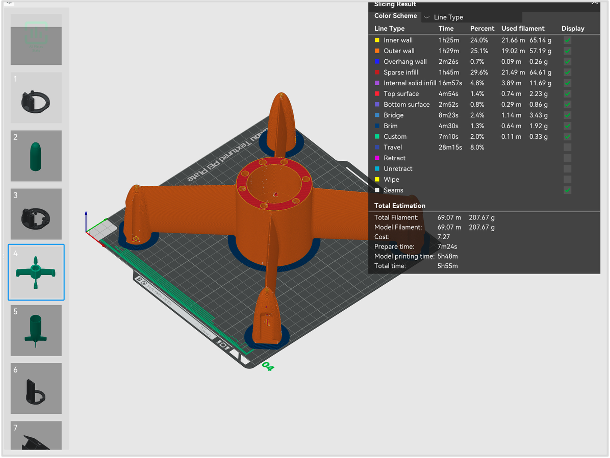Screen dimensions: 610x458
Task: Enable Retract display checkbox
Action: point(568,158)
